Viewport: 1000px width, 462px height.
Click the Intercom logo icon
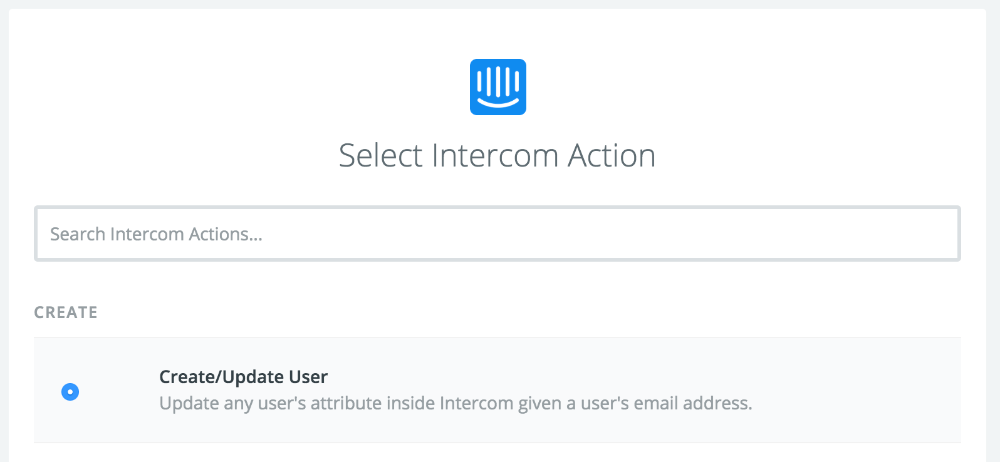tap(498, 86)
